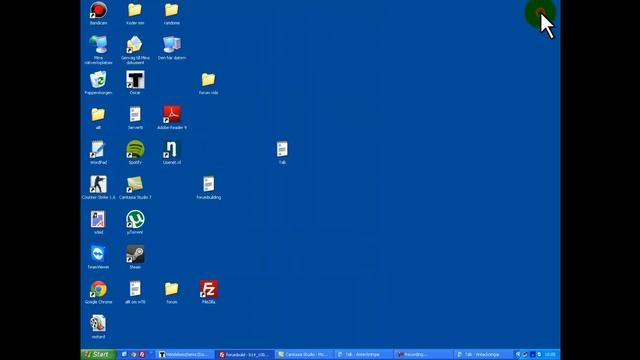The width and height of the screenshot is (640, 360).
Task: Launch the TeamViewer shortcut
Action: (98, 254)
